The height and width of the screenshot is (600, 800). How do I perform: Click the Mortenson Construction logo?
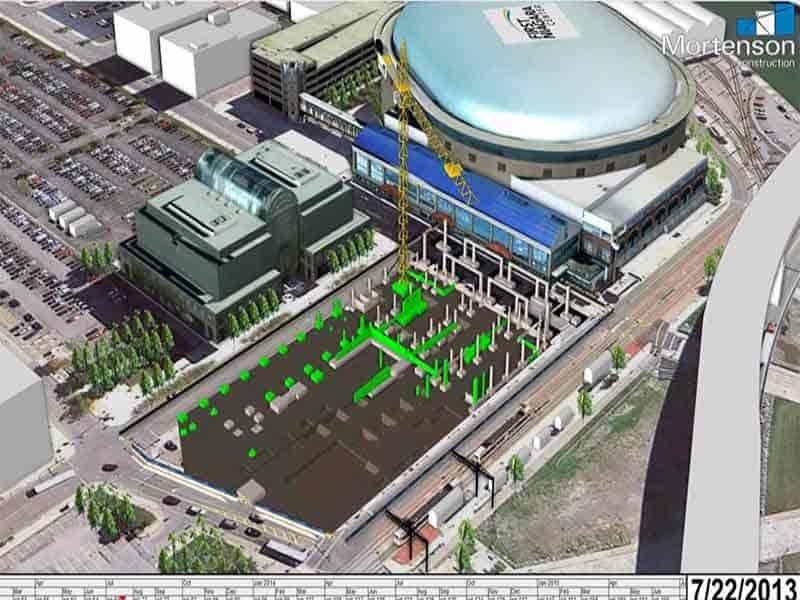tap(728, 36)
